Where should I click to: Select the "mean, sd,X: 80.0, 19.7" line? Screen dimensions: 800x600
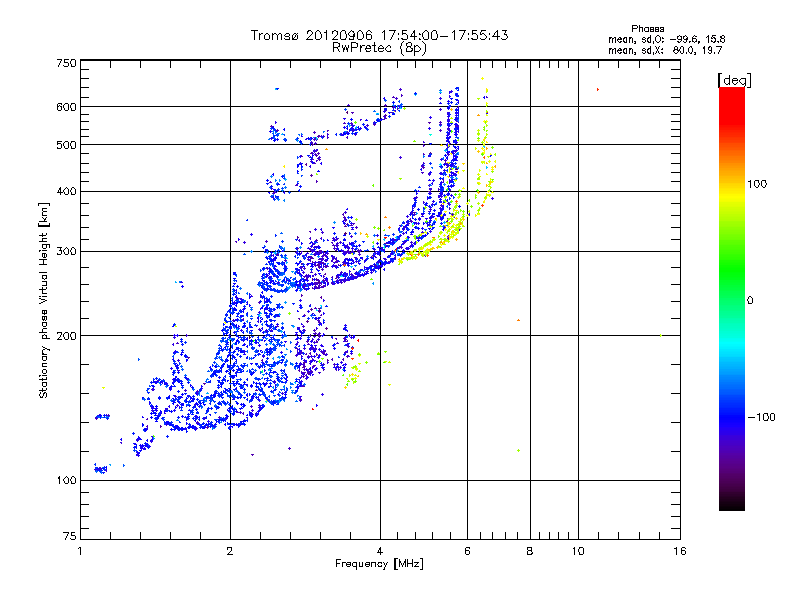(665, 50)
